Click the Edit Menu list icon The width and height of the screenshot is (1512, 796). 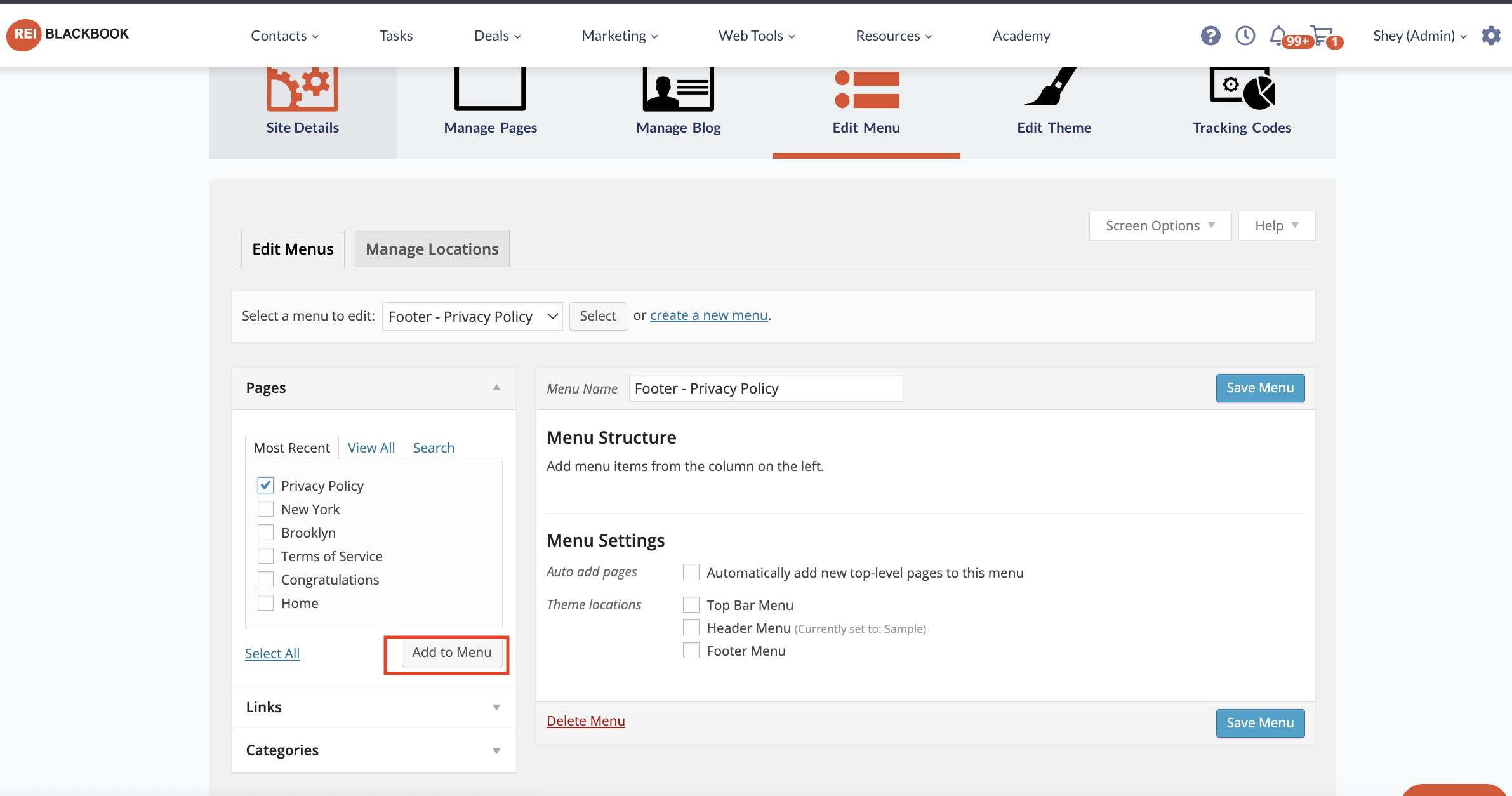(x=866, y=90)
